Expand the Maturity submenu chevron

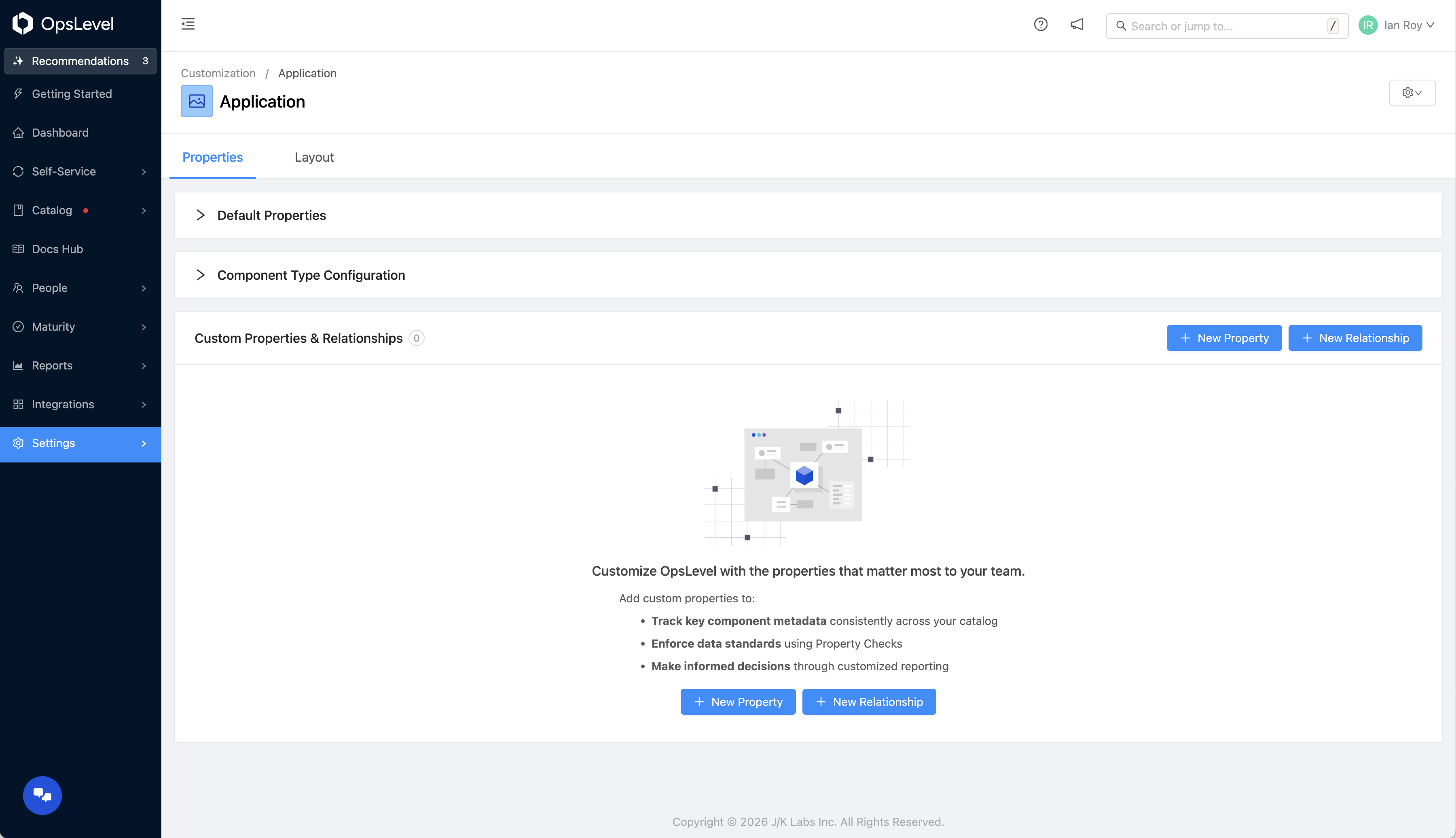(x=143, y=327)
